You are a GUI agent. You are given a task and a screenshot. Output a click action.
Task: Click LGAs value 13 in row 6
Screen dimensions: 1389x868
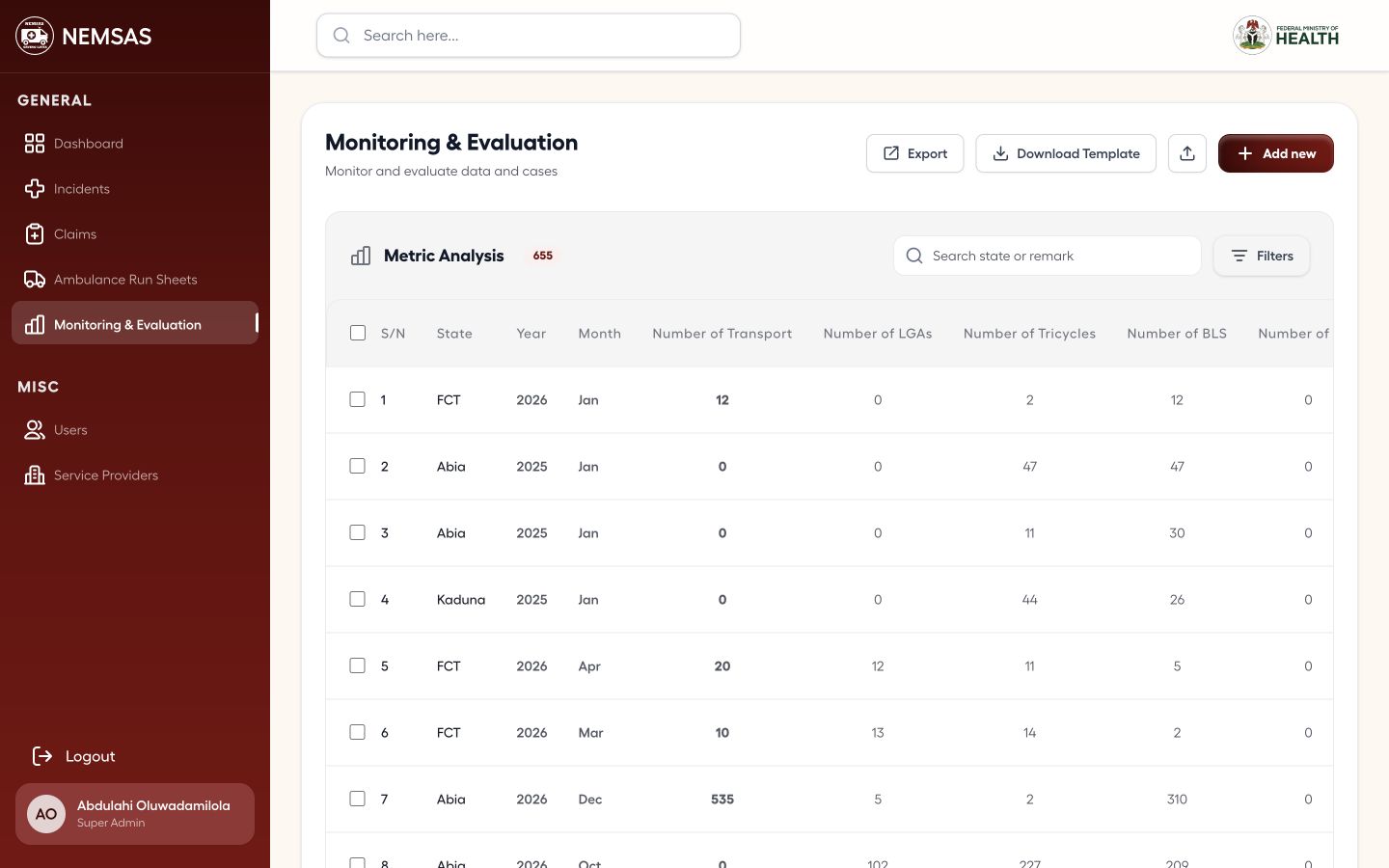(x=878, y=732)
